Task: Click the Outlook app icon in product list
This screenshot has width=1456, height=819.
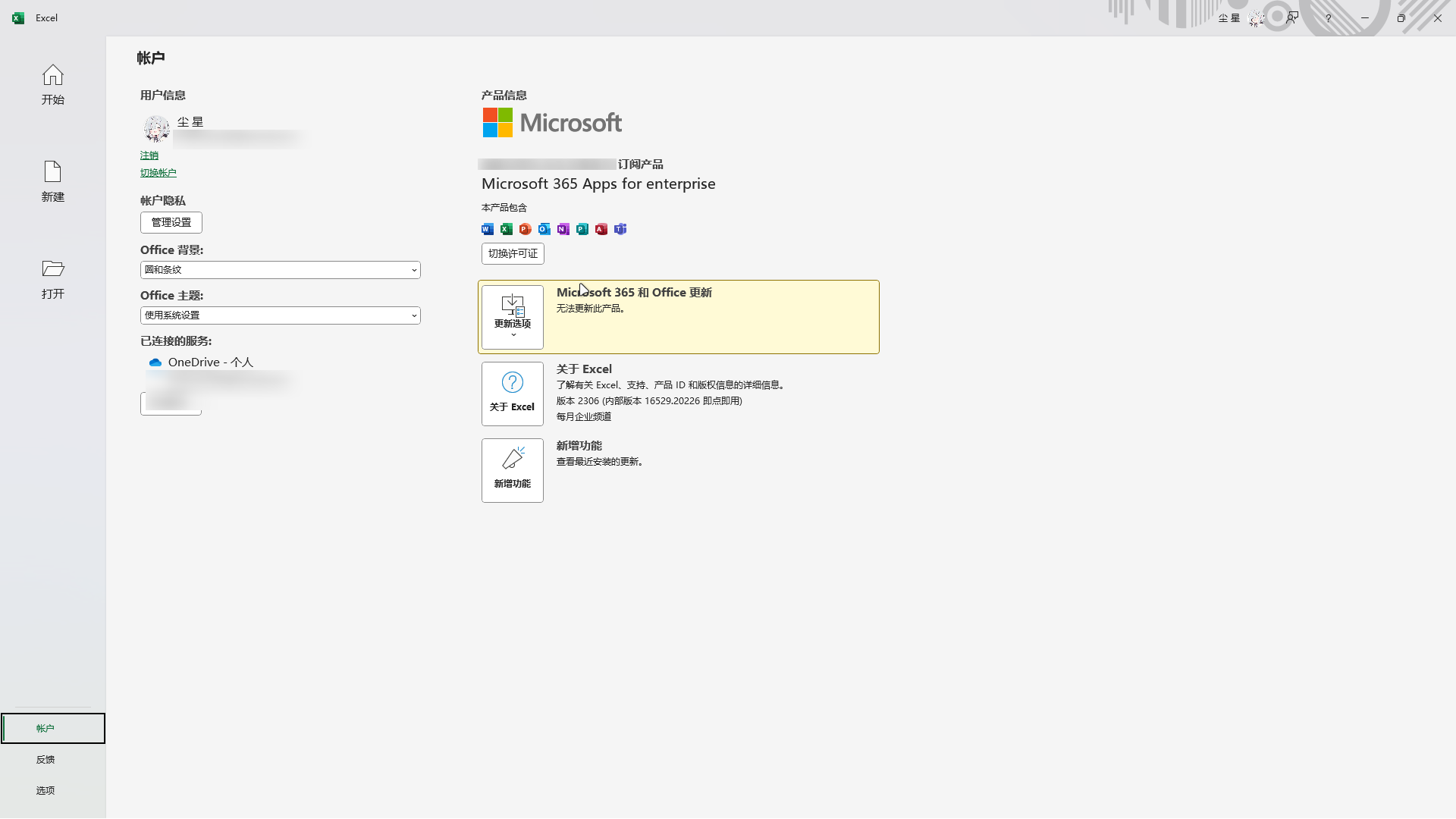Action: [x=544, y=229]
